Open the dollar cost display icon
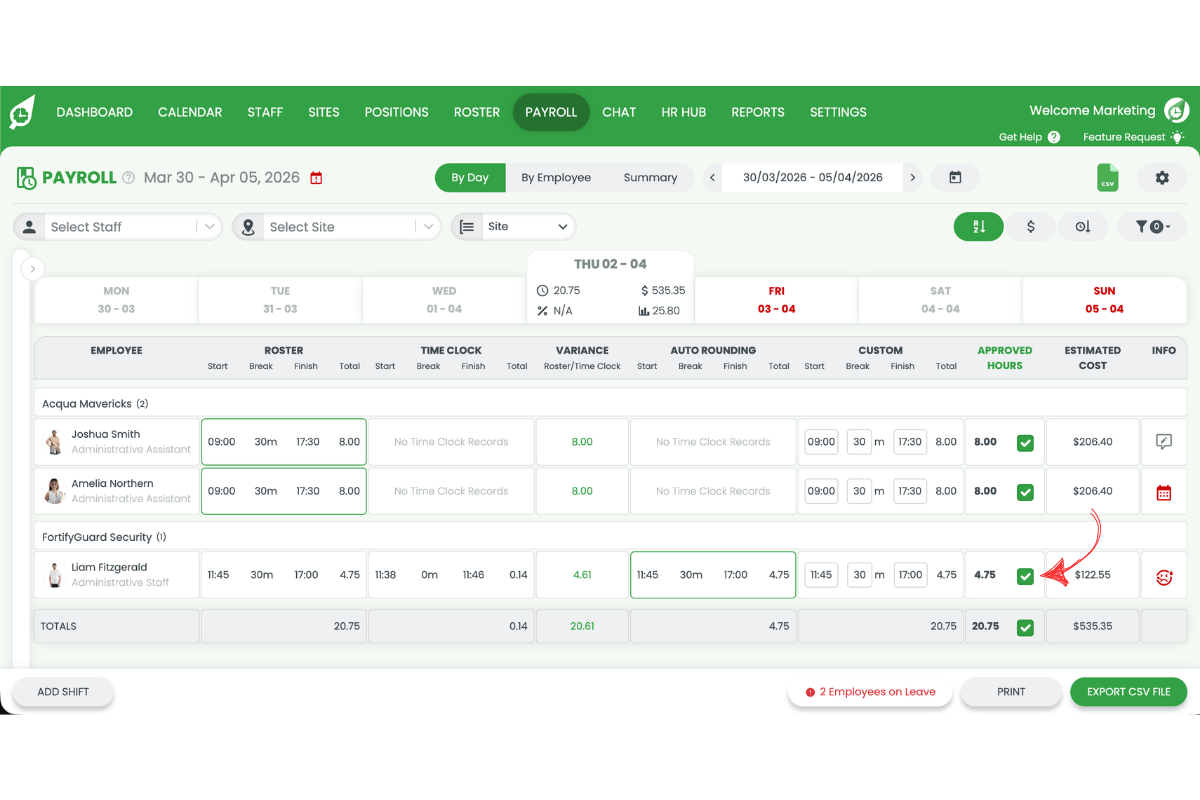Image resolution: width=1200 pixels, height=800 pixels. [x=1031, y=226]
